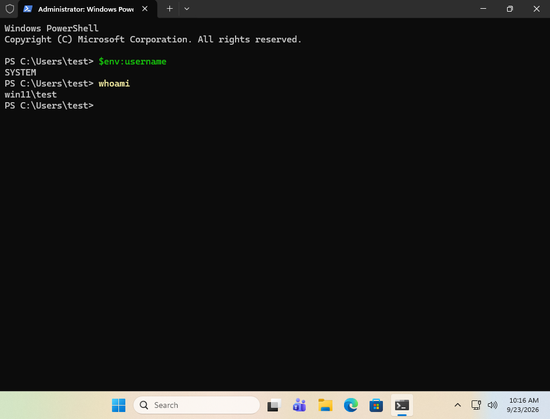Open Task View from taskbar
Screen dimensions: 550x419
pos(274,405)
